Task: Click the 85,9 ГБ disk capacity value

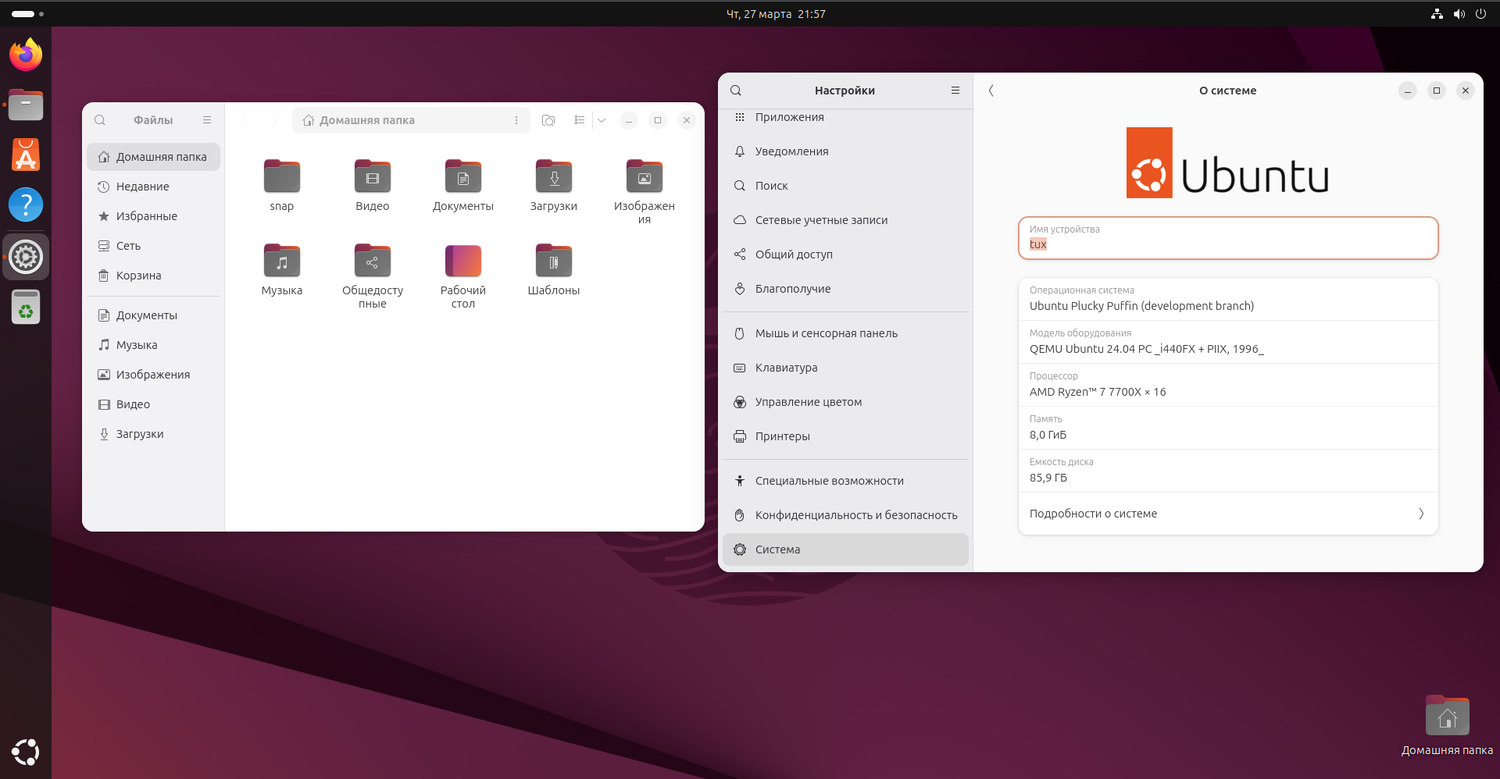Action: pyautogui.click(x=1048, y=478)
